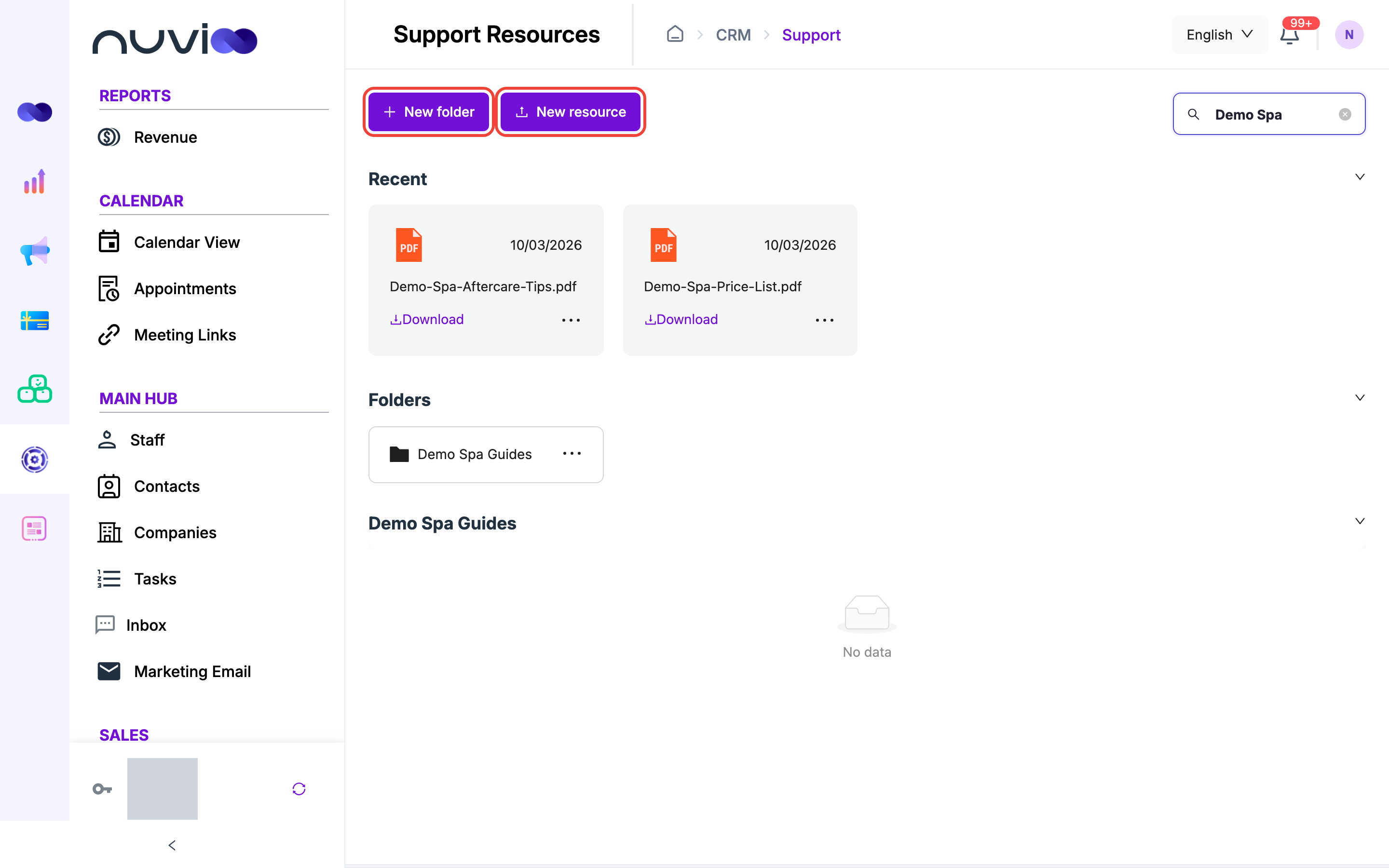
Task: Click the New folder button
Action: (428, 112)
